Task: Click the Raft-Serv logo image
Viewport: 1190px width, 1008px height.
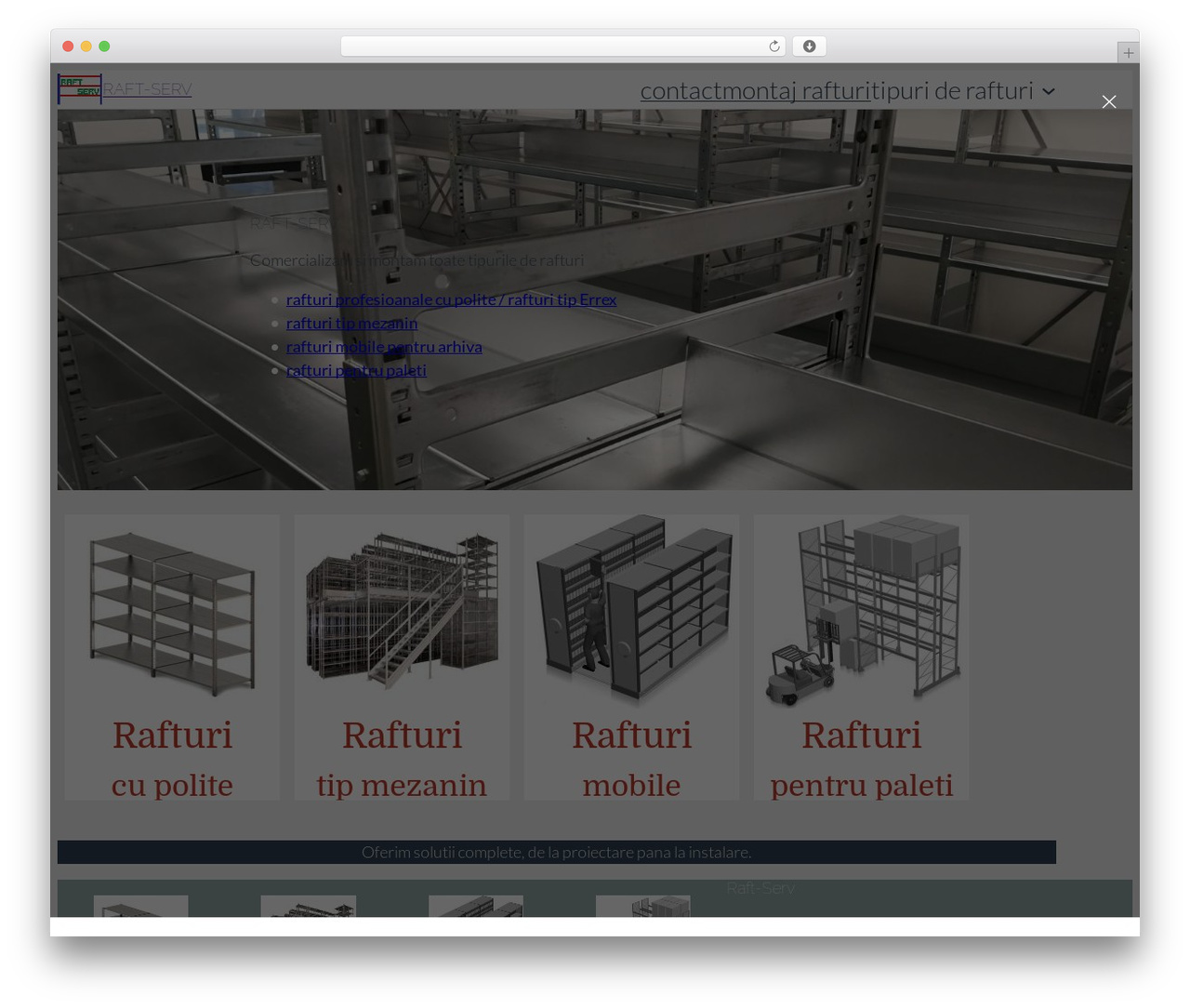Action: (x=80, y=88)
